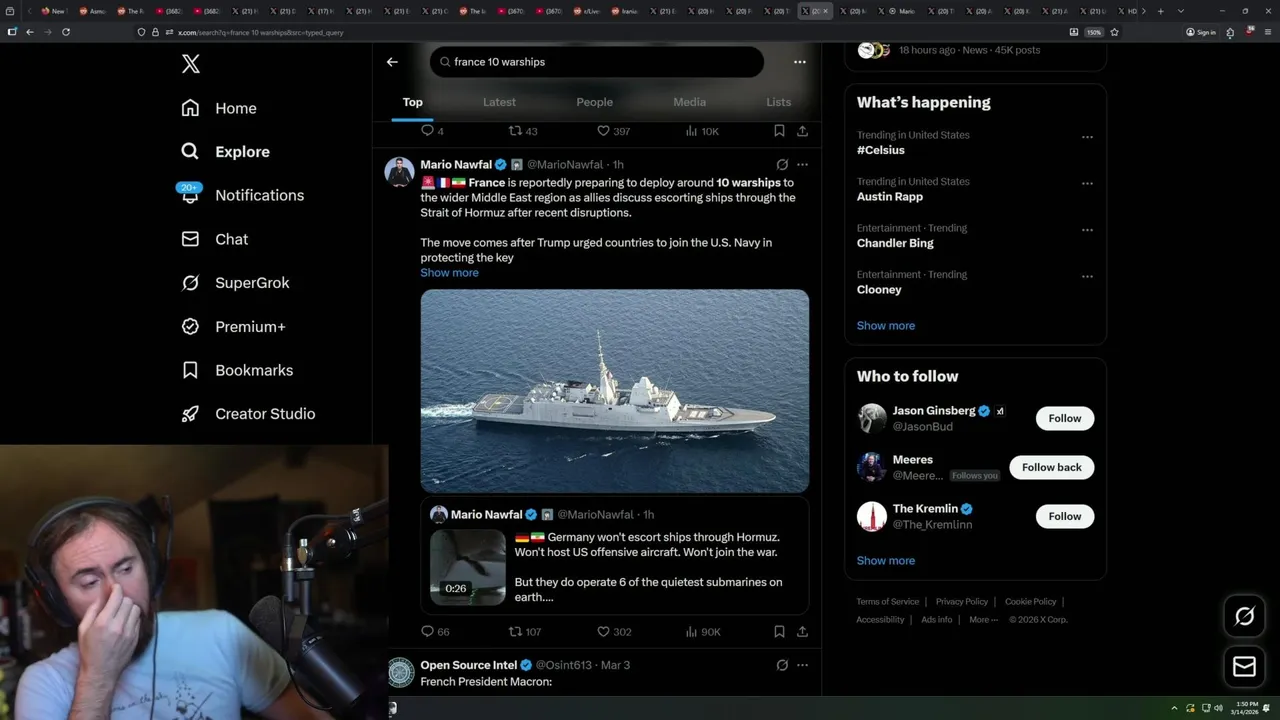1280x720 pixels.
Task: Open a new browser tab
Action: [1160, 11]
